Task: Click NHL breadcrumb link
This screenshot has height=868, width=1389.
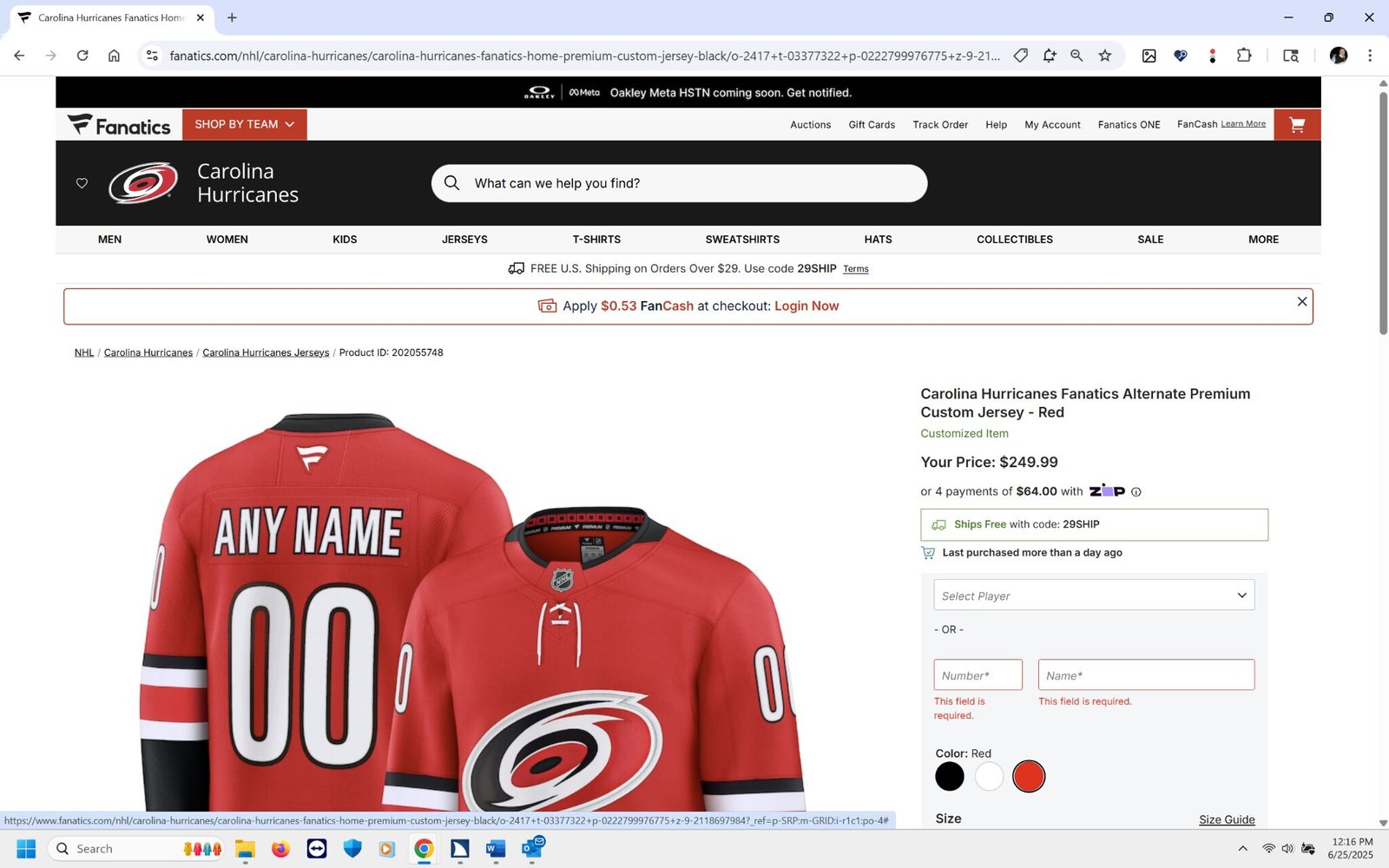Action: pyautogui.click(x=84, y=352)
